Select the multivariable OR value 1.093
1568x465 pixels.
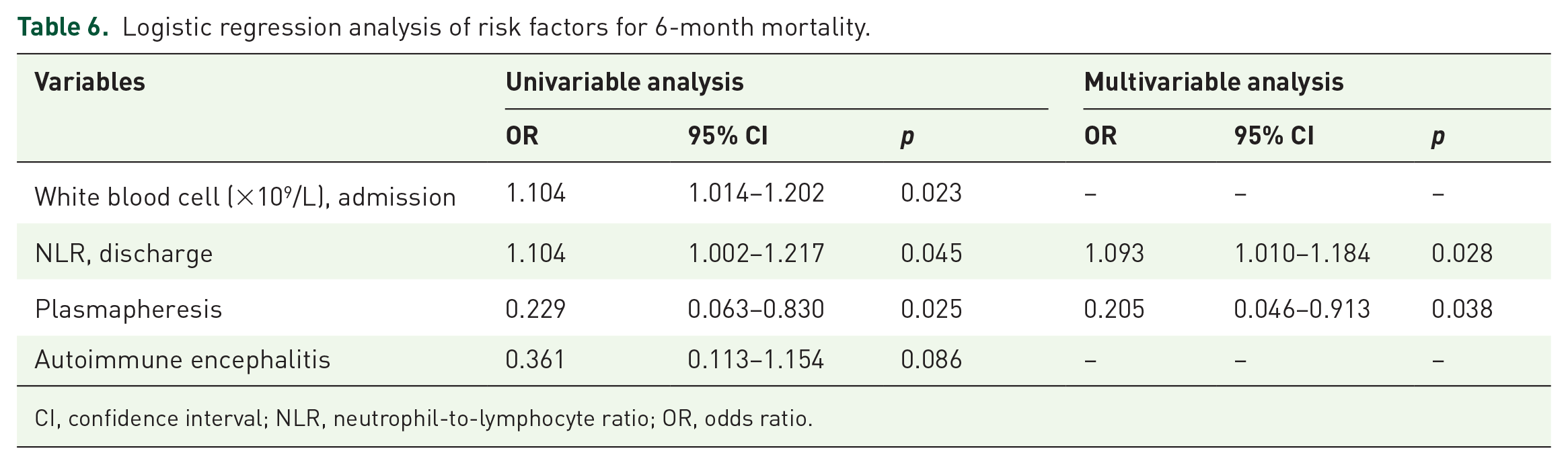pos(1114,253)
